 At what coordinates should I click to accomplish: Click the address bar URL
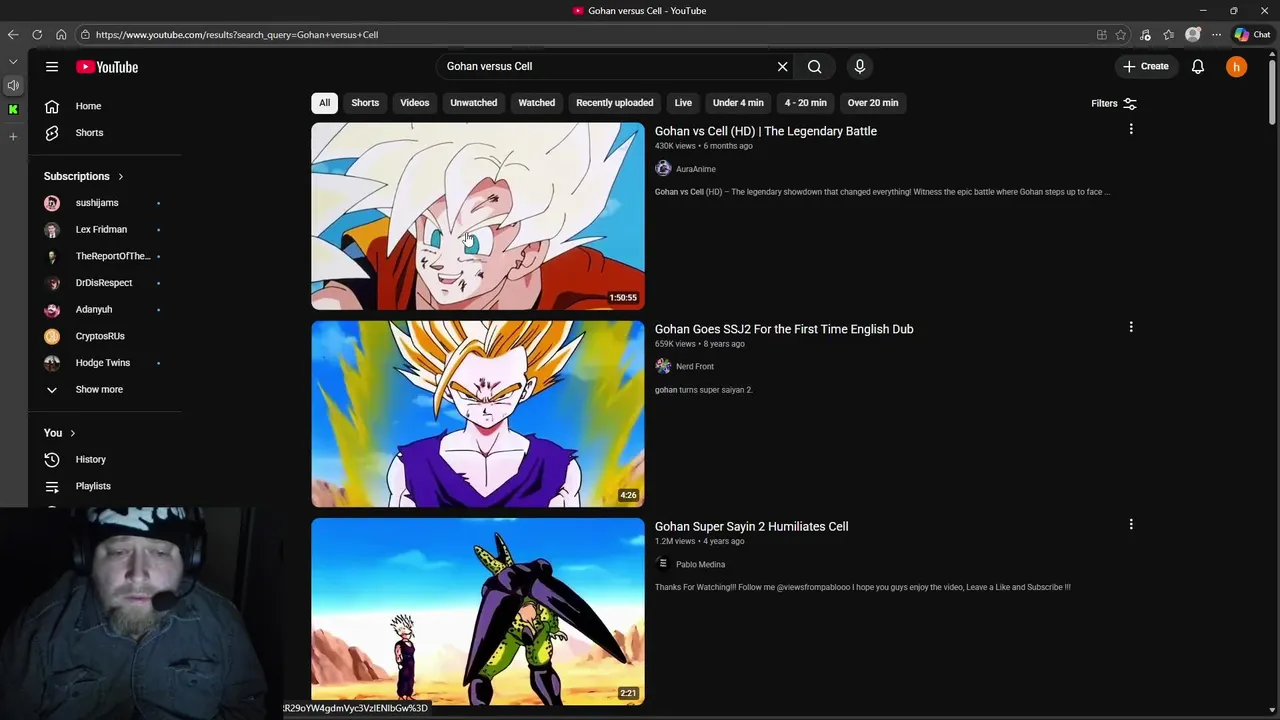237,35
